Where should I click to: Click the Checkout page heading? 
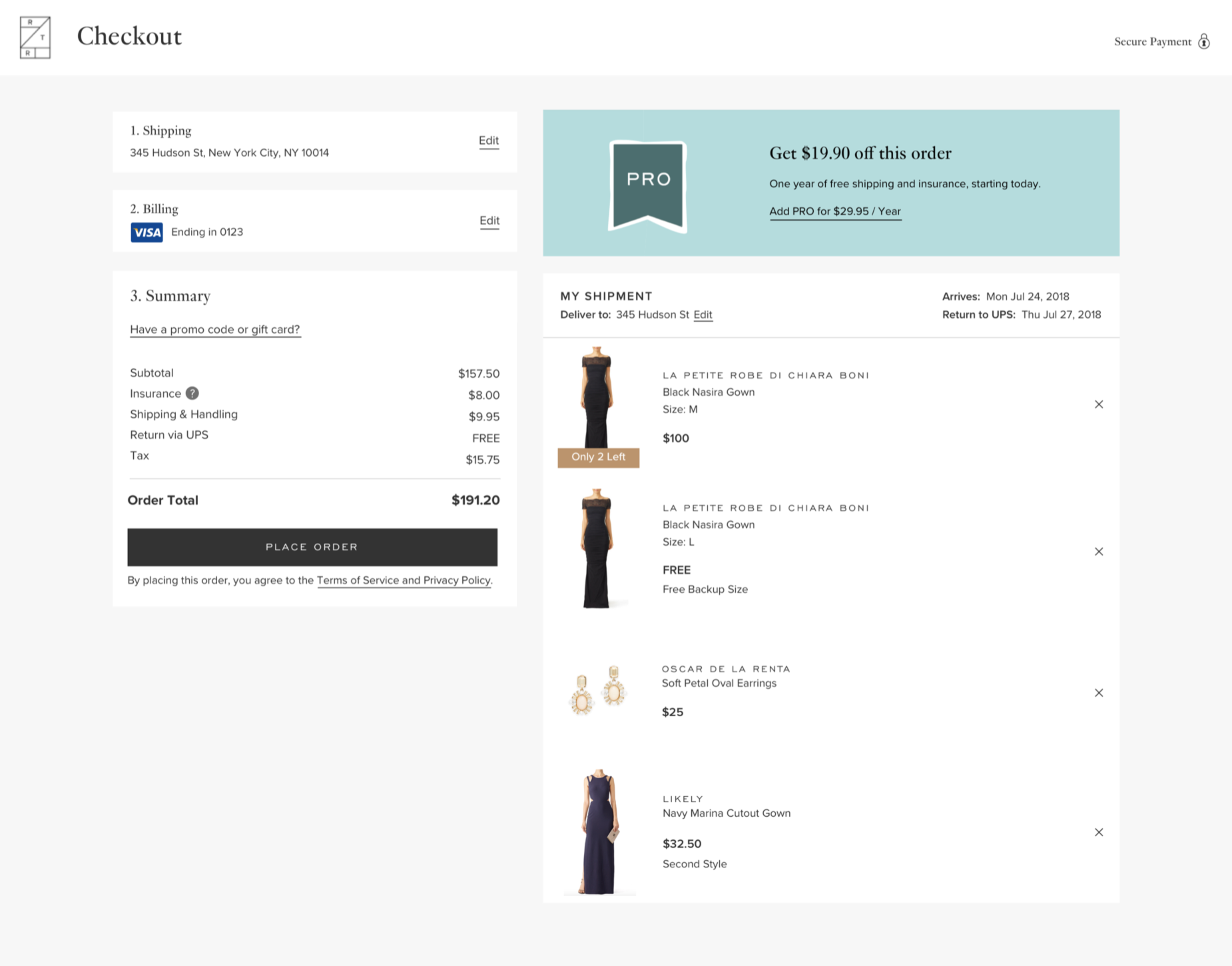129,36
